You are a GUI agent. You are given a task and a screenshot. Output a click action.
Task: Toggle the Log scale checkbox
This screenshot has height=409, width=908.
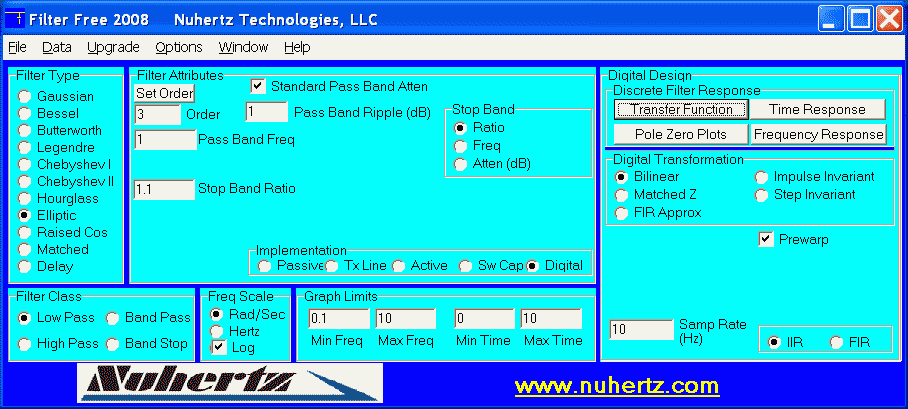point(218,348)
